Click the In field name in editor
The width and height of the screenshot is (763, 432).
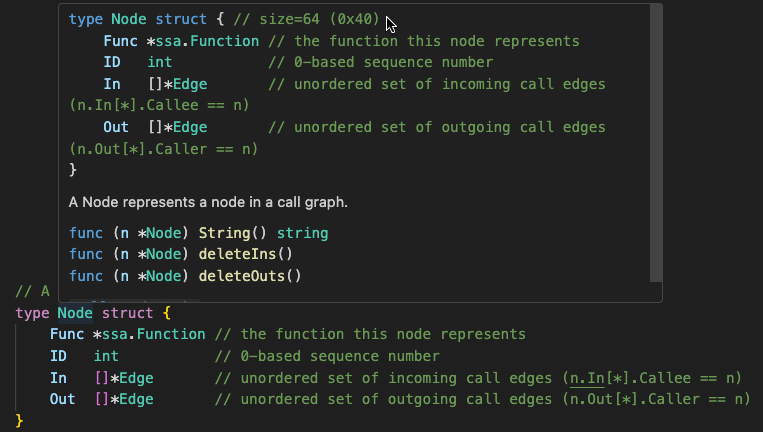point(58,377)
